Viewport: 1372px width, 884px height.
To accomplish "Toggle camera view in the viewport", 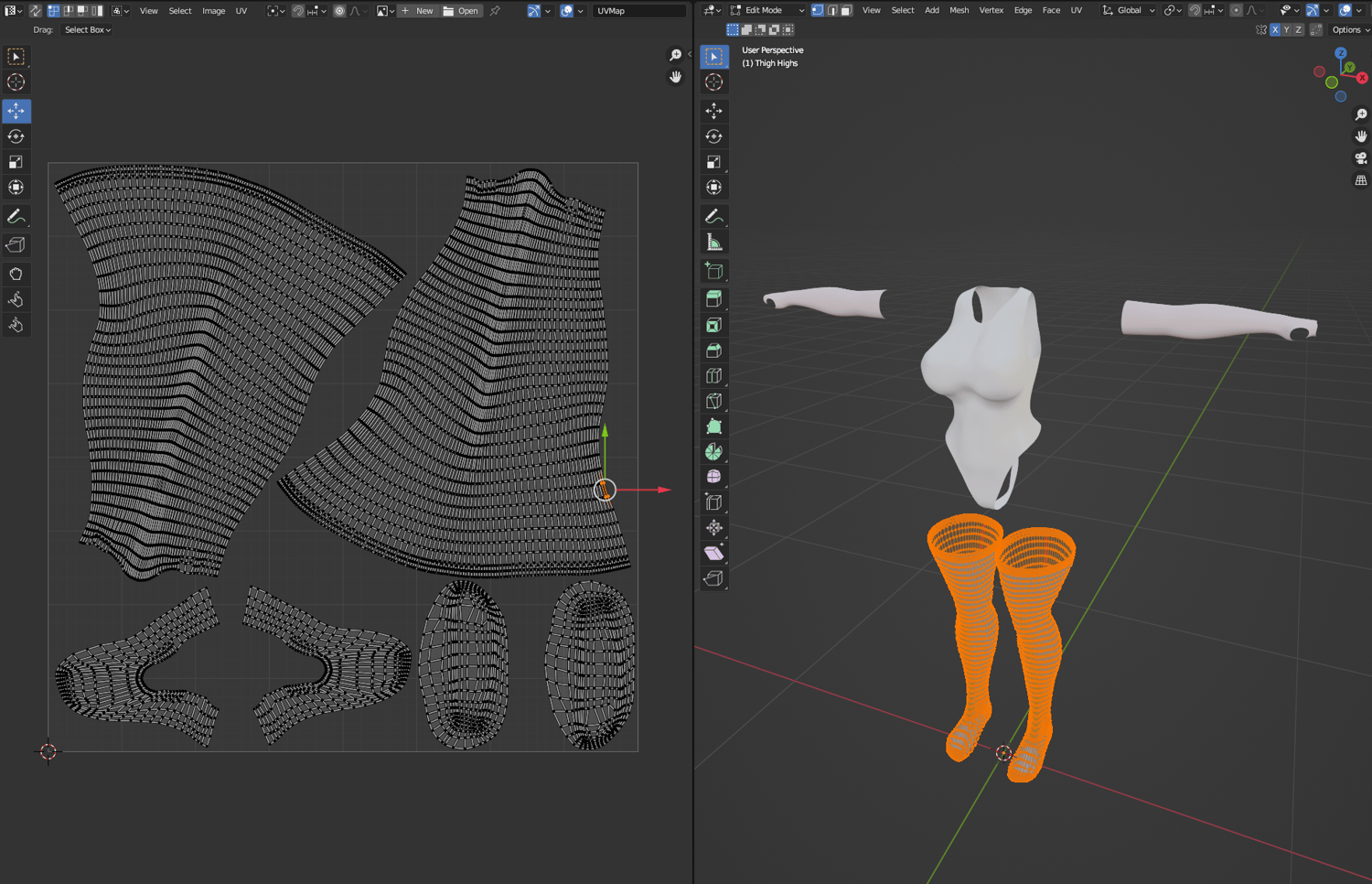I will click(1361, 158).
